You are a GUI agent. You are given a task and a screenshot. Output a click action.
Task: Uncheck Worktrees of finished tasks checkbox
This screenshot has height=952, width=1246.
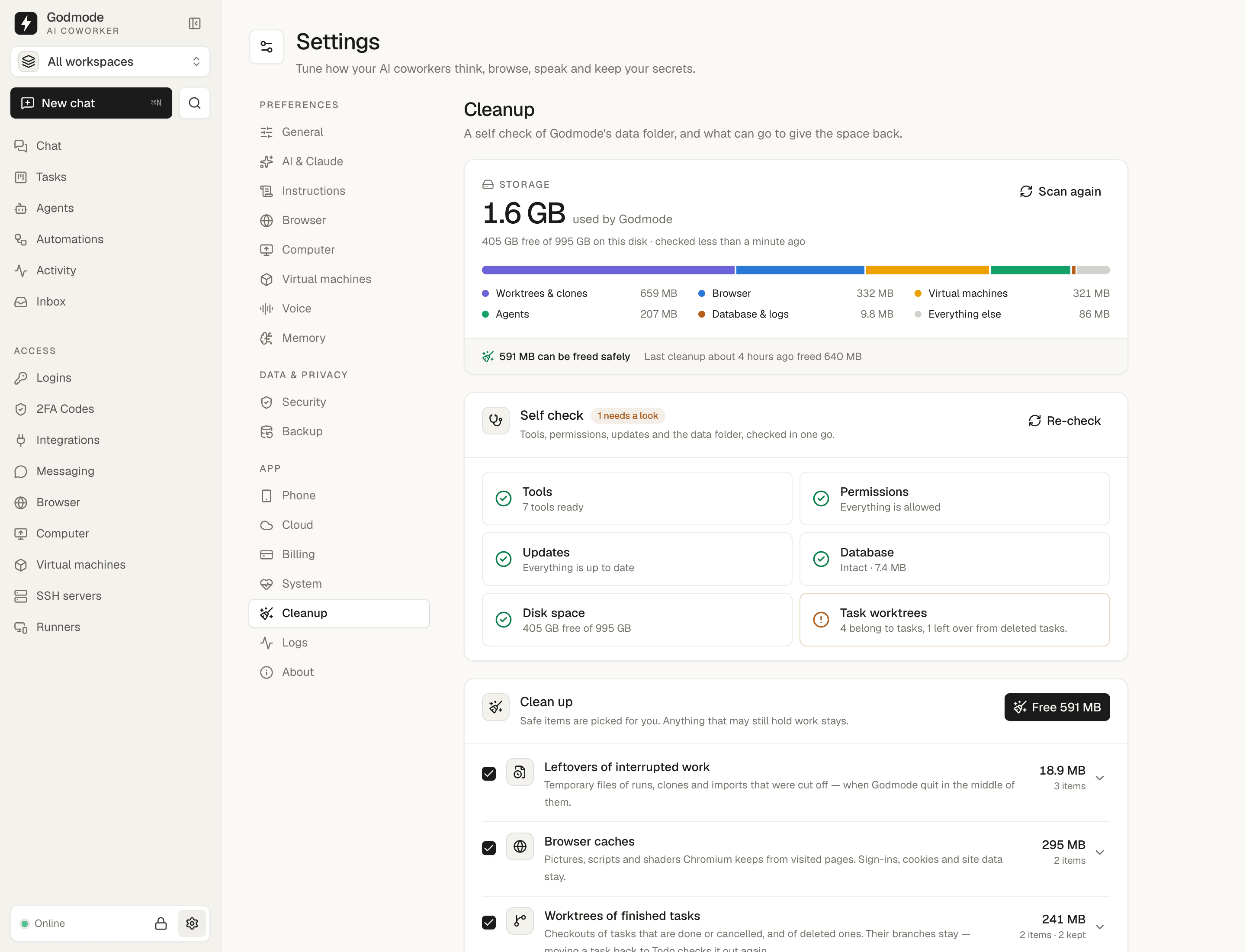pyautogui.click(x=488, y=923)
